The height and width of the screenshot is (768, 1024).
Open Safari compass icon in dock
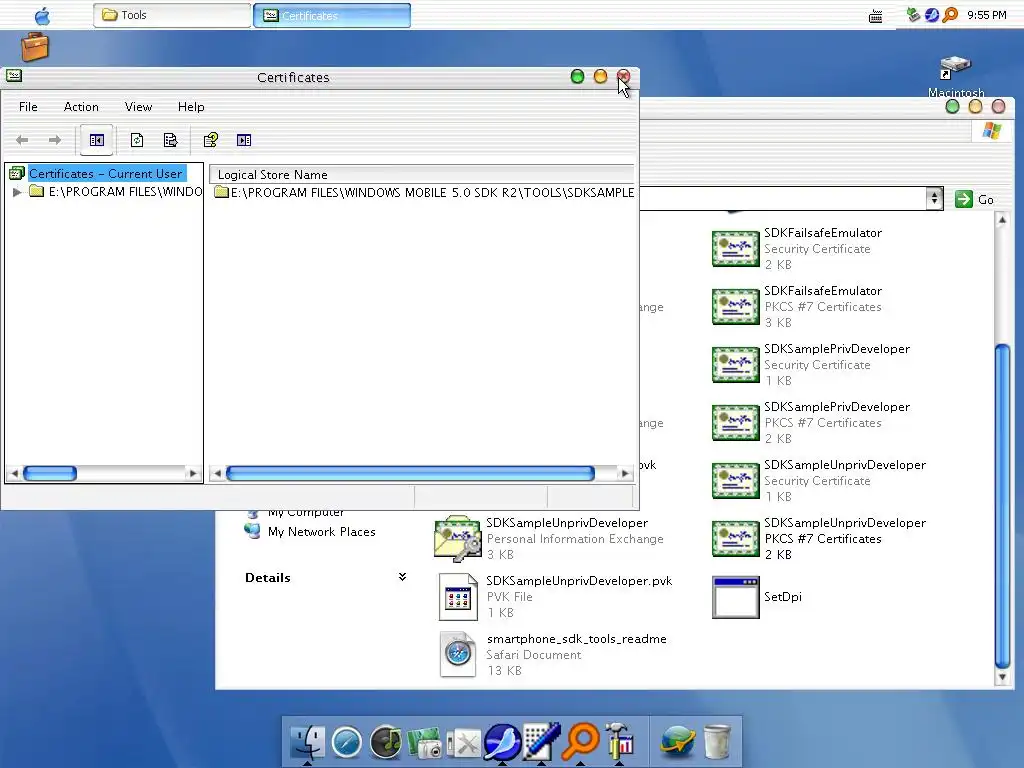347,743
